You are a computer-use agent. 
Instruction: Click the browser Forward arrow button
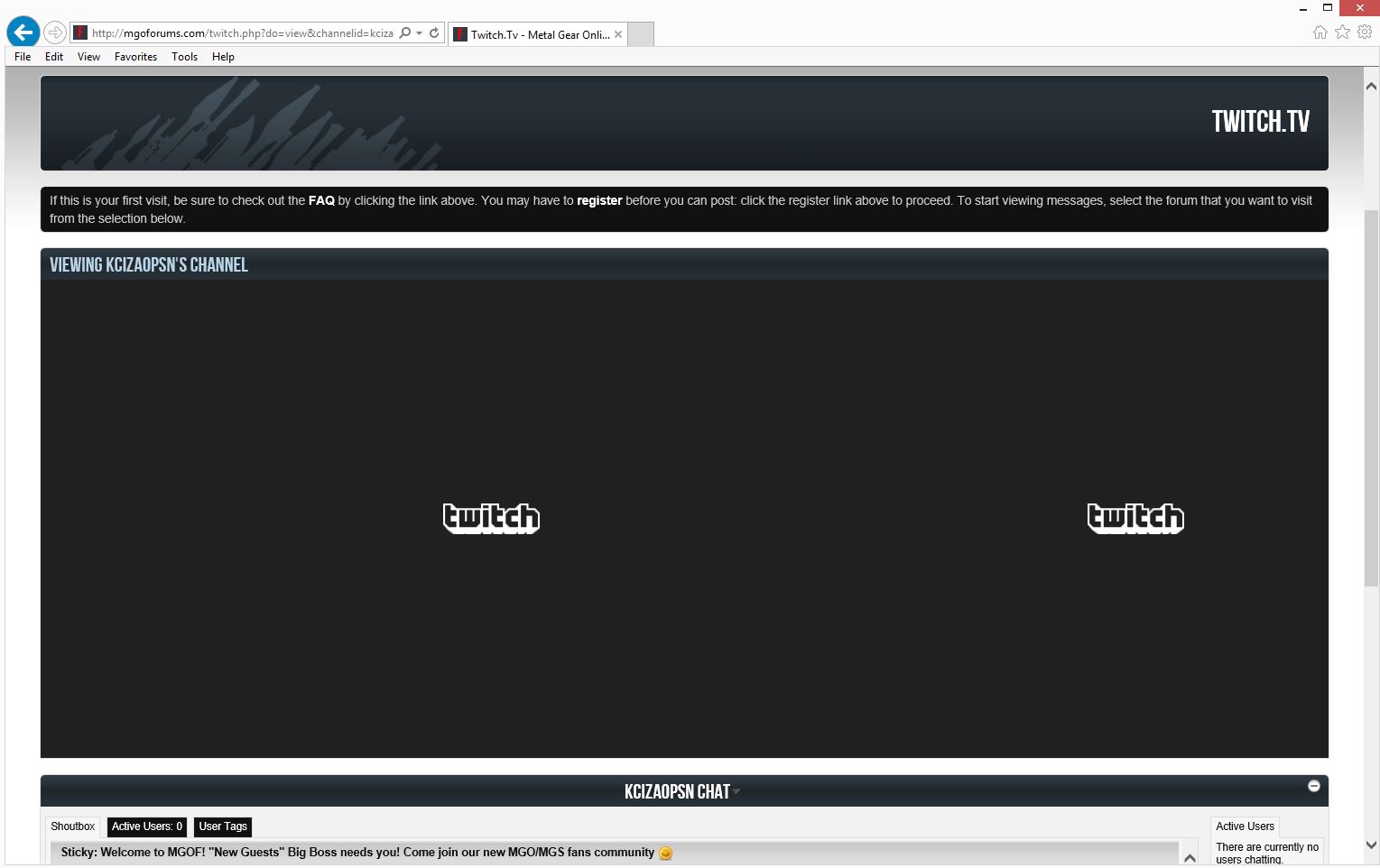pyautogui.click(x=55, y=32)
